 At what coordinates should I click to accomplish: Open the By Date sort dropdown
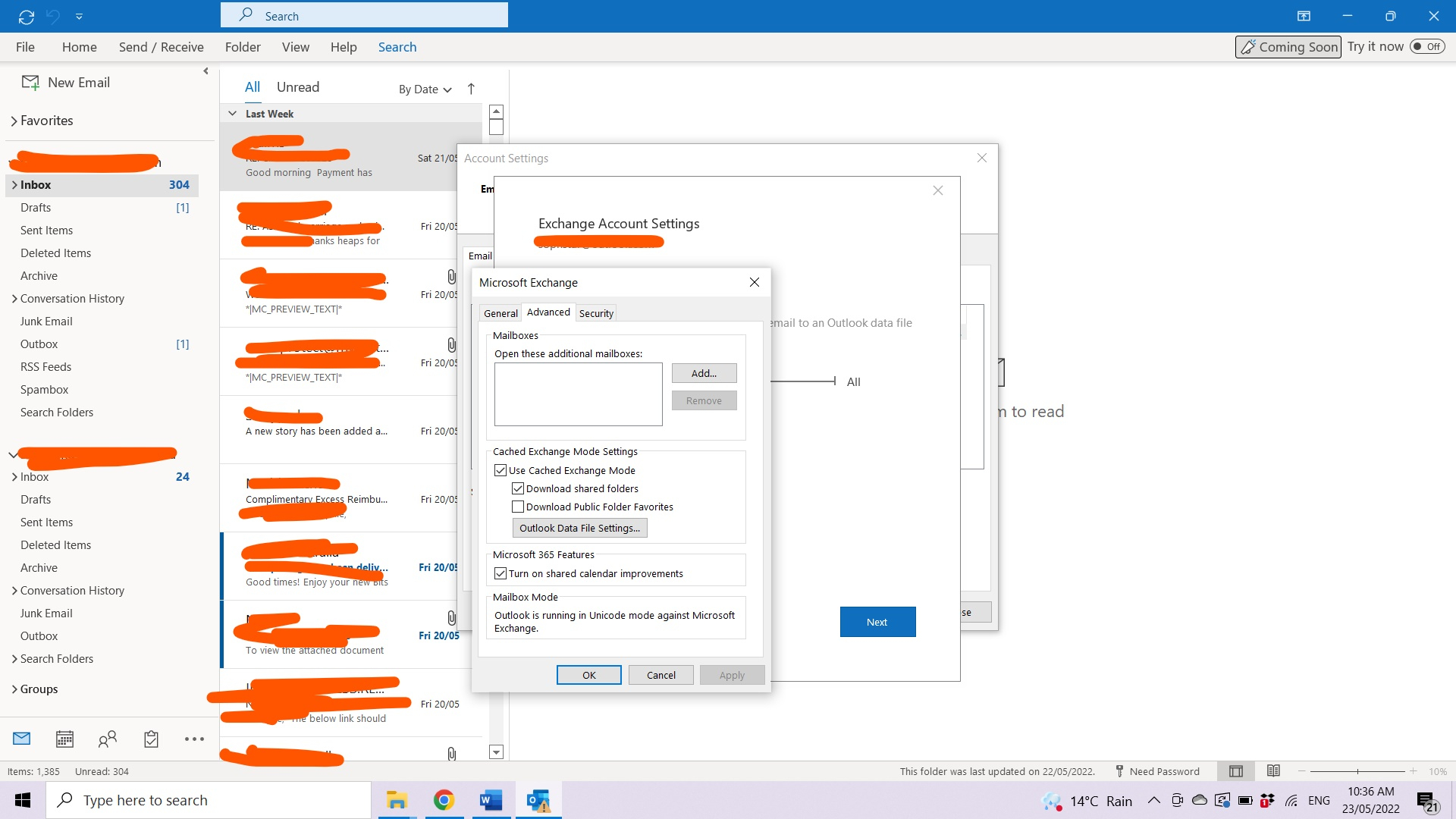click(425, 89)
